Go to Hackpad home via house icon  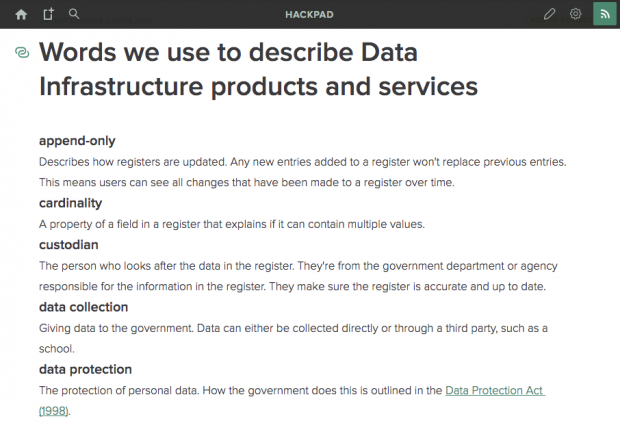[21, 15]
